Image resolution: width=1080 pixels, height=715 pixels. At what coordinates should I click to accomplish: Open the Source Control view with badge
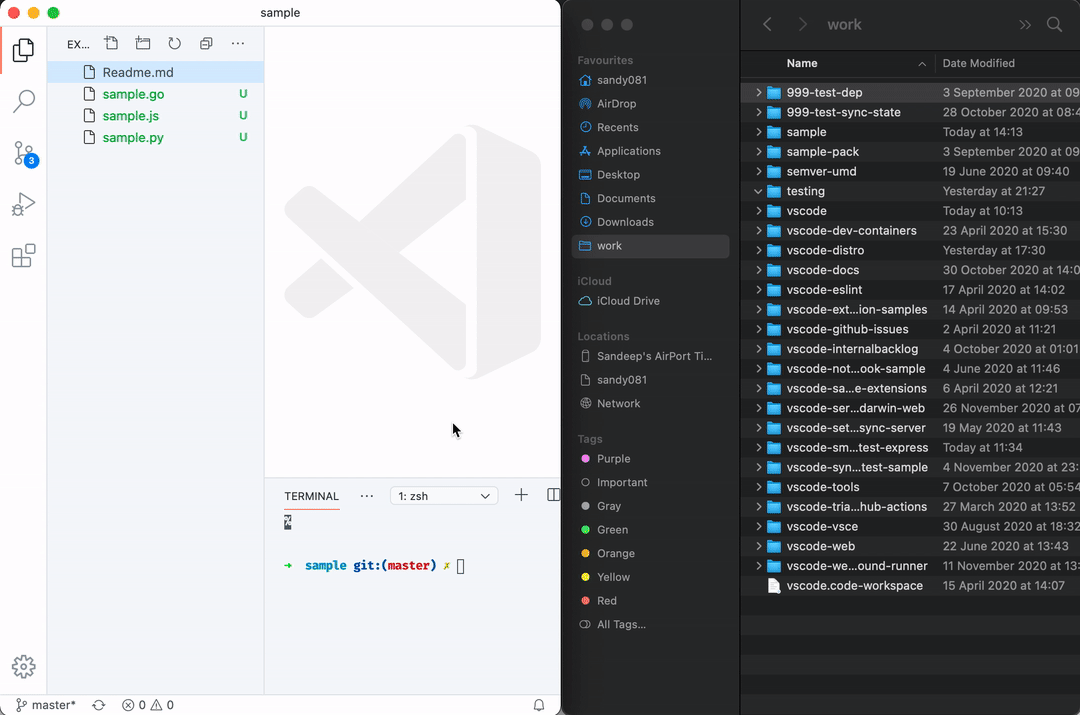(25, 154)
